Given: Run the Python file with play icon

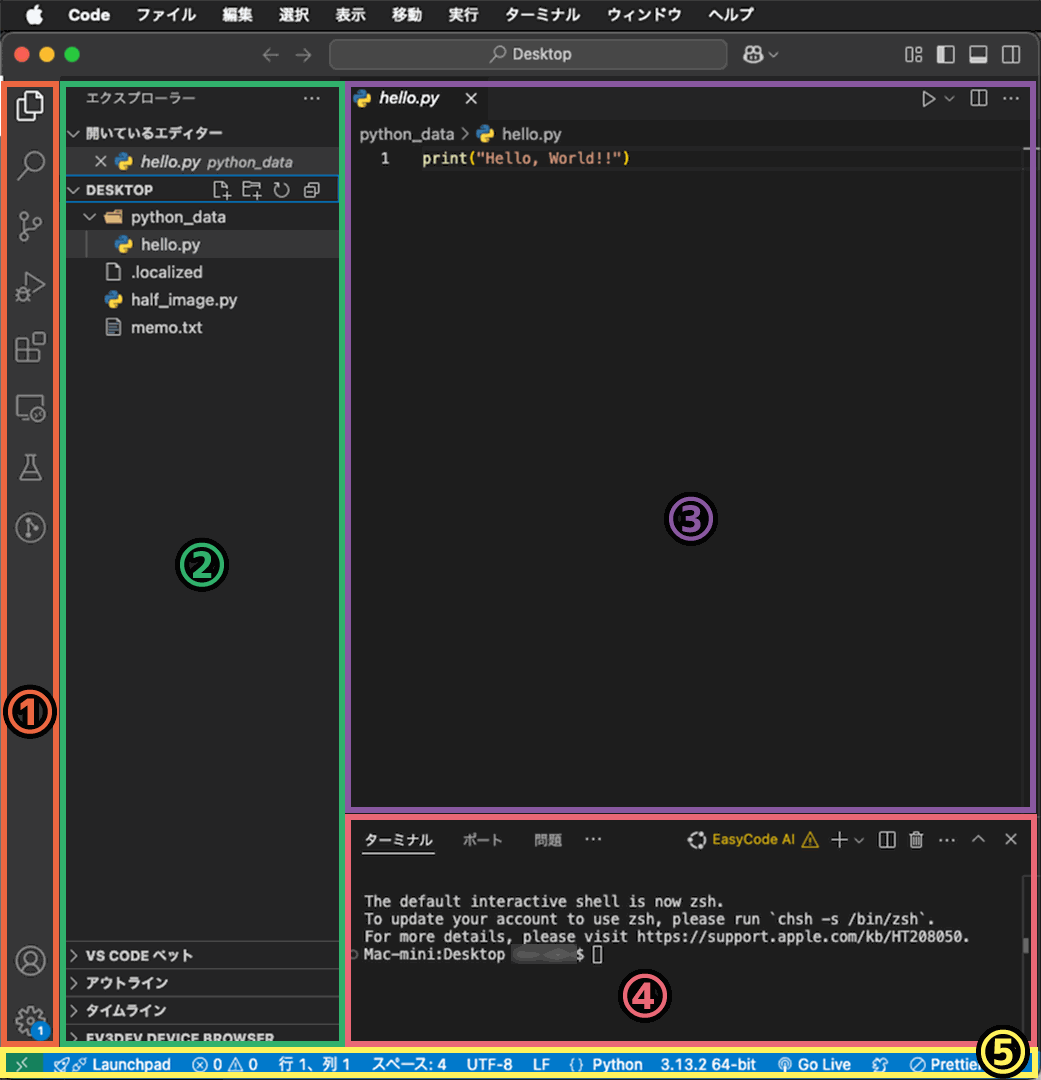Looking at the screenshot, I should (928, 98).
